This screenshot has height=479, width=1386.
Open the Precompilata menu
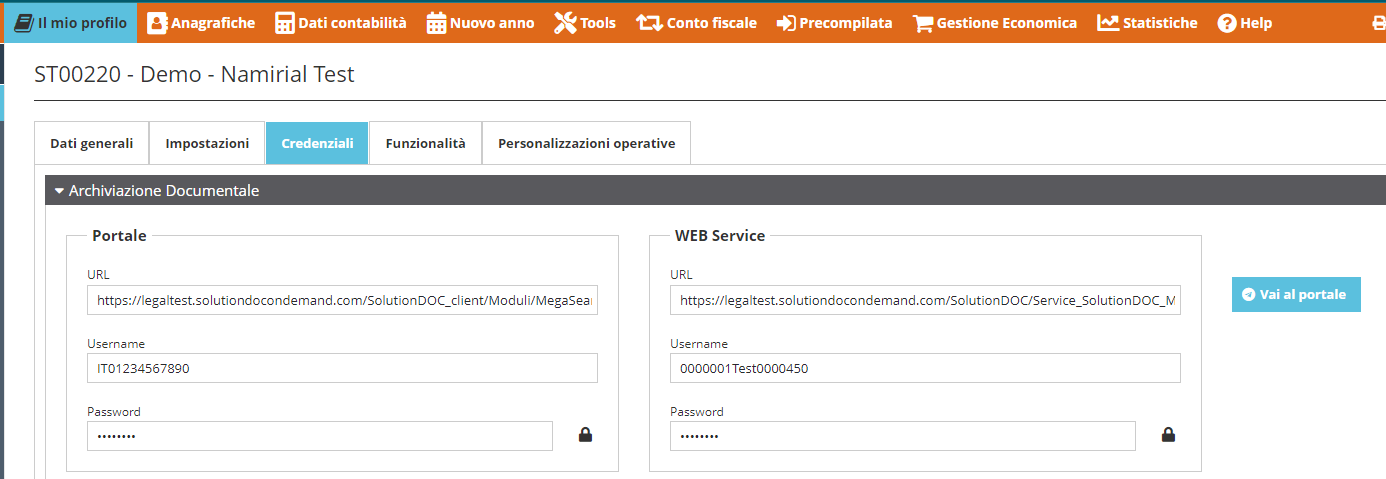point(834,23)
